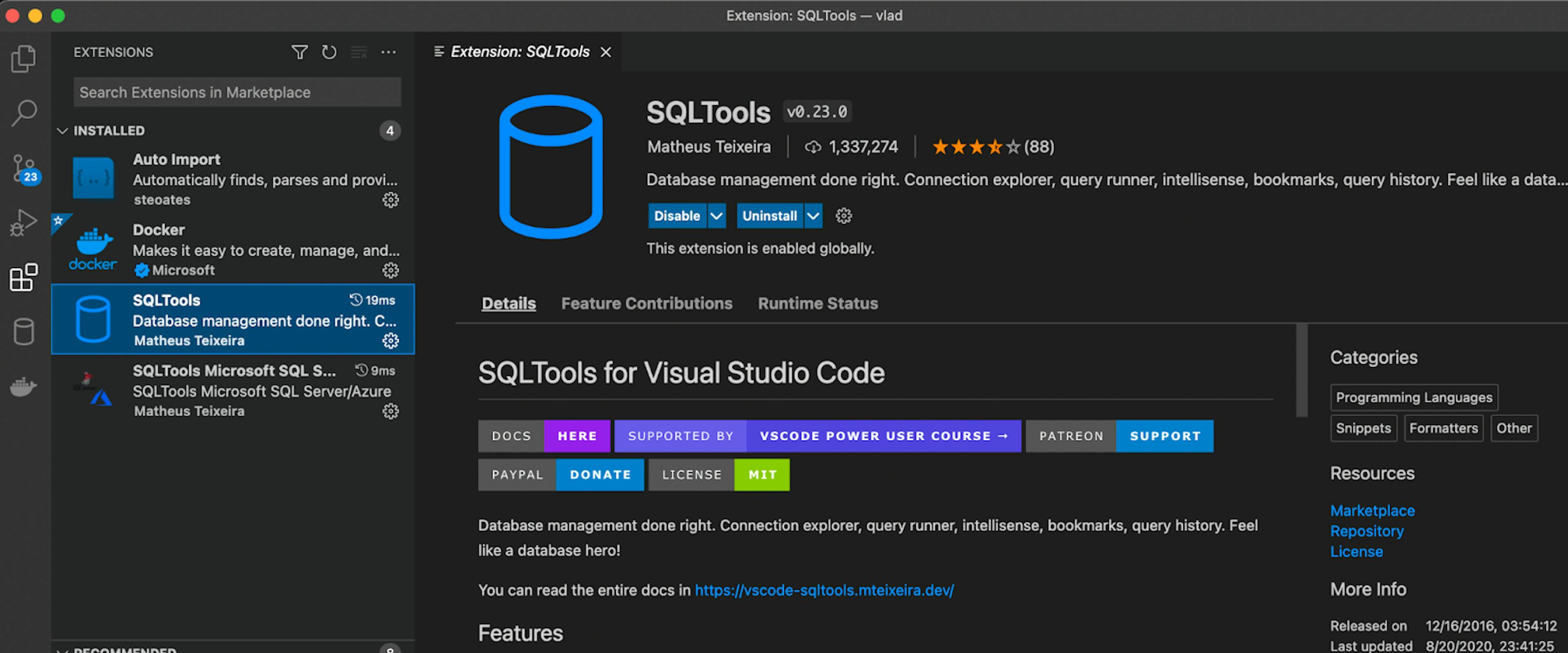Viewport: 1568px width, 653px height.
Task: Click the large SQLTools cylinder logo
Action: coord(551,166)
